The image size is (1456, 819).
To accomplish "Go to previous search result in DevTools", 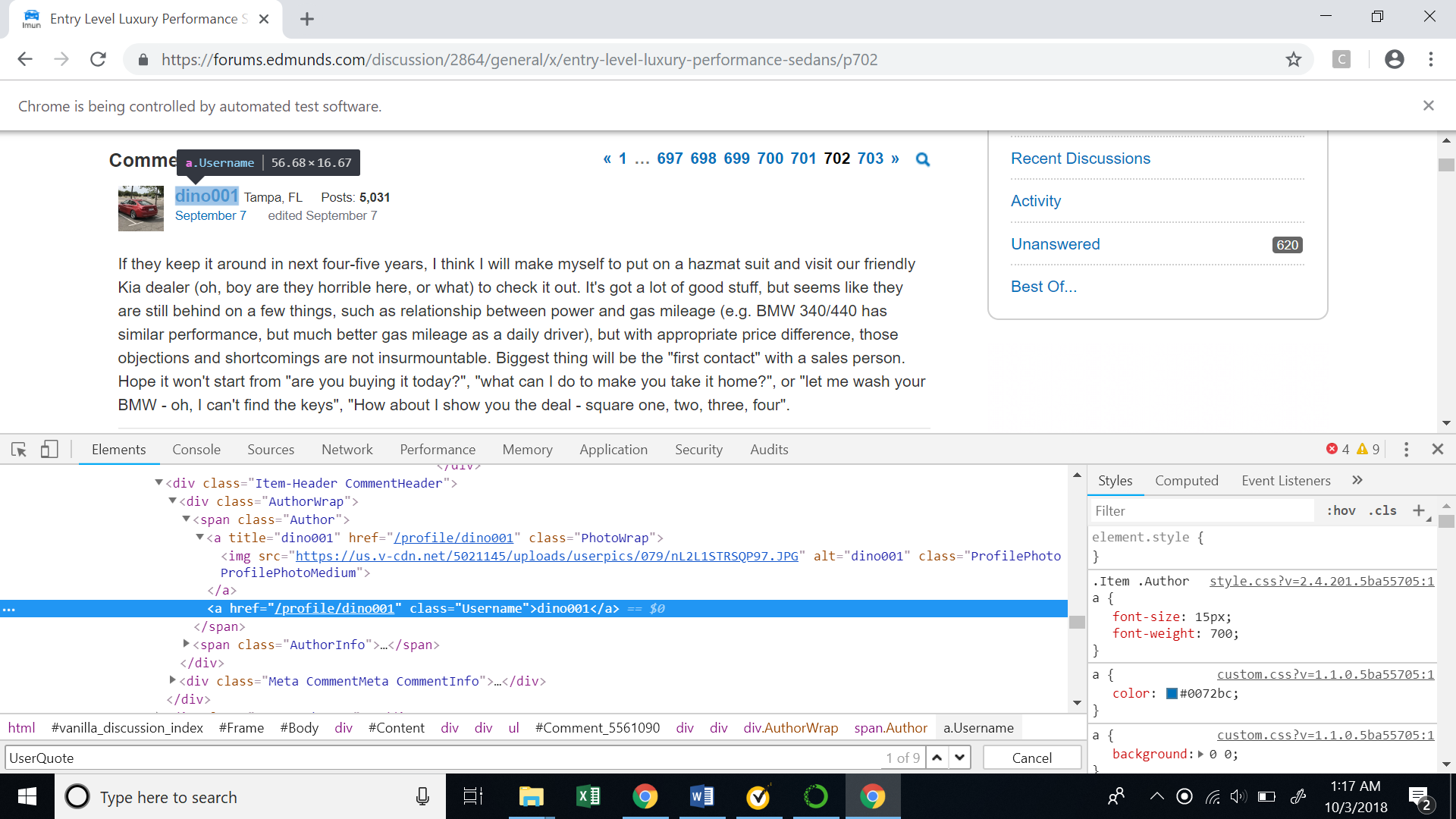I will coord(937,757).
